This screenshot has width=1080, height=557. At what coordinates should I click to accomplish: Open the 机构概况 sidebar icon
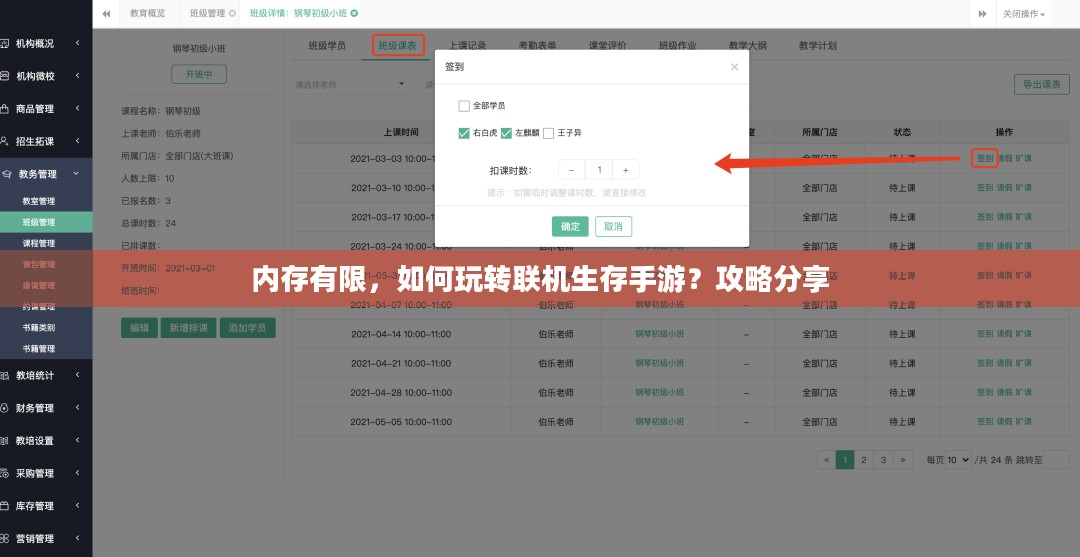click(4, 43)
